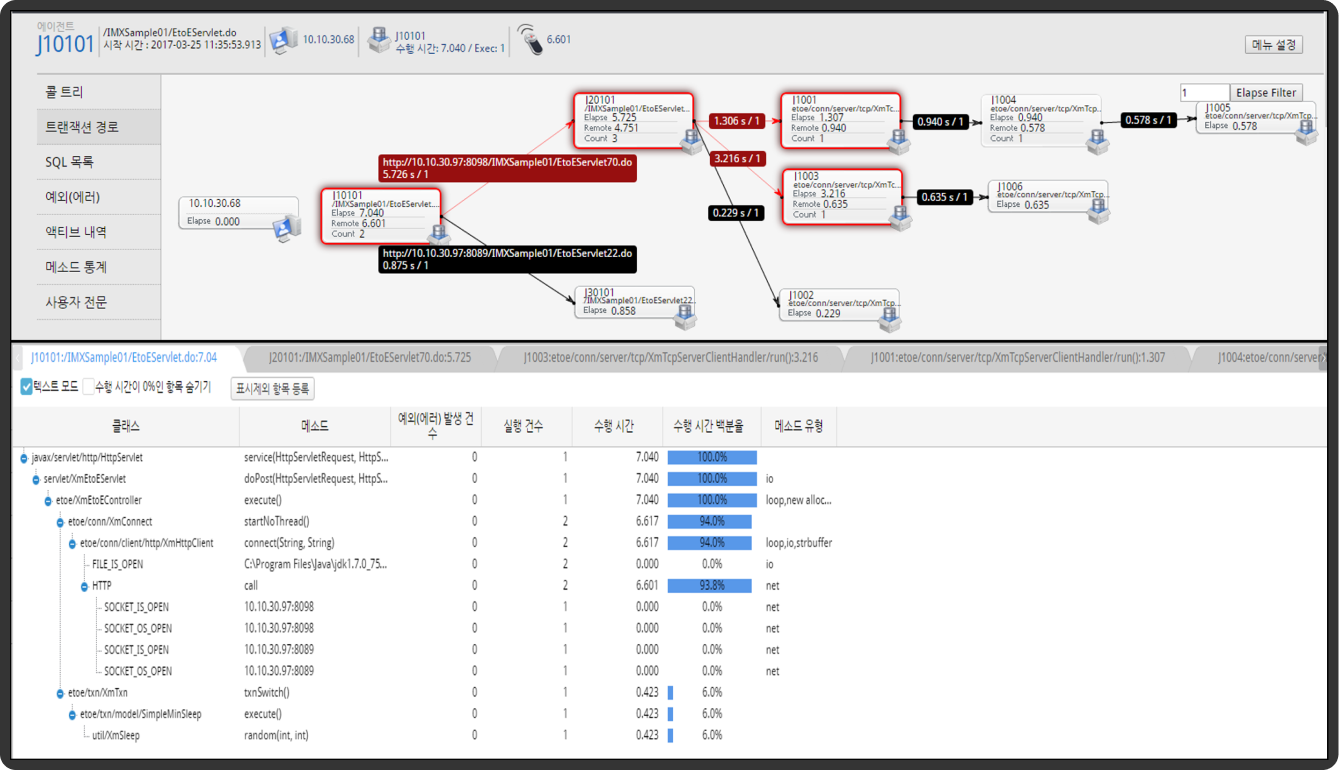Screen dimensions: 1339x770
Task: Switch to the J20101 EtoEServlet70.do tab
Action: click(x=369, y=357)
